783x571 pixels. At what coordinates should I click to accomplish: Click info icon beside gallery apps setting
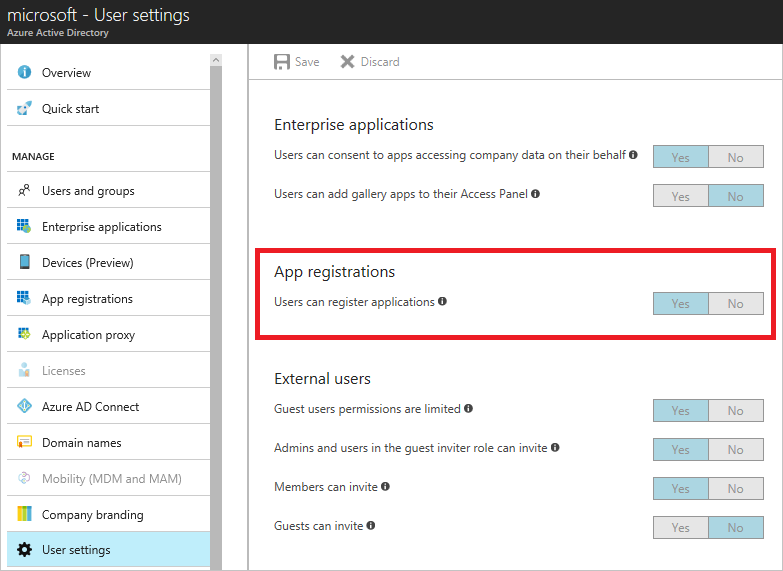point(535,194)
